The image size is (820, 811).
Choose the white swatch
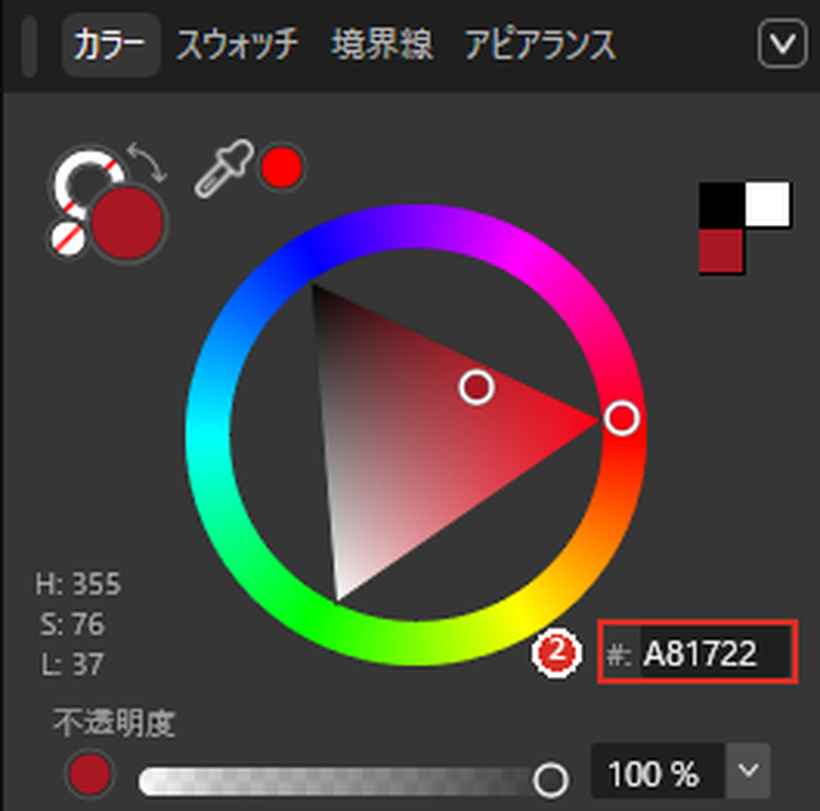pos(768,204)
